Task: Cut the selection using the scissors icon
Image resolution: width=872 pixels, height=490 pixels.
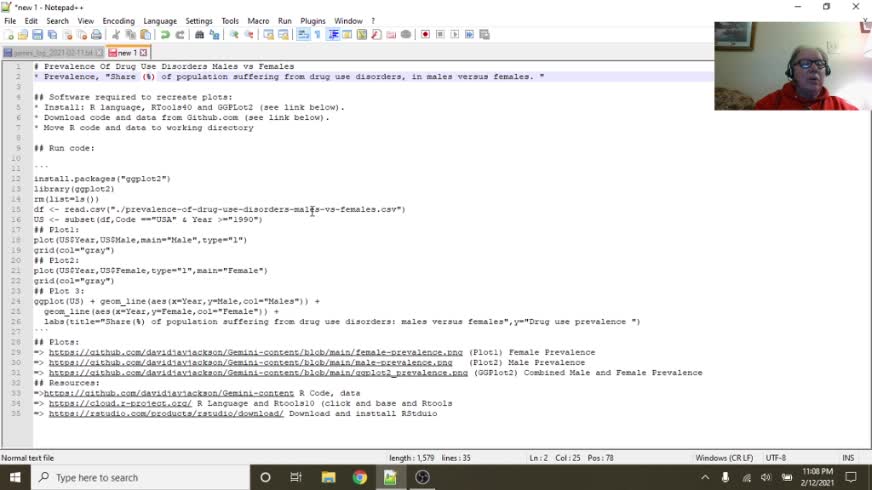Action: (116, 34)
